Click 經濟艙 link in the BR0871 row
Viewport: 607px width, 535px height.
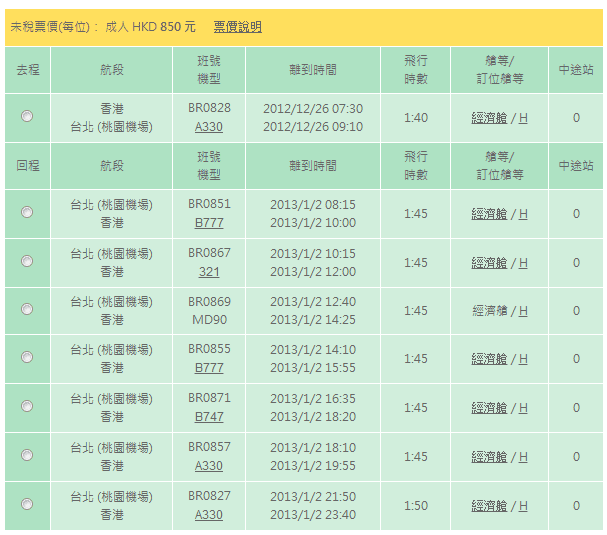point(489,408)
